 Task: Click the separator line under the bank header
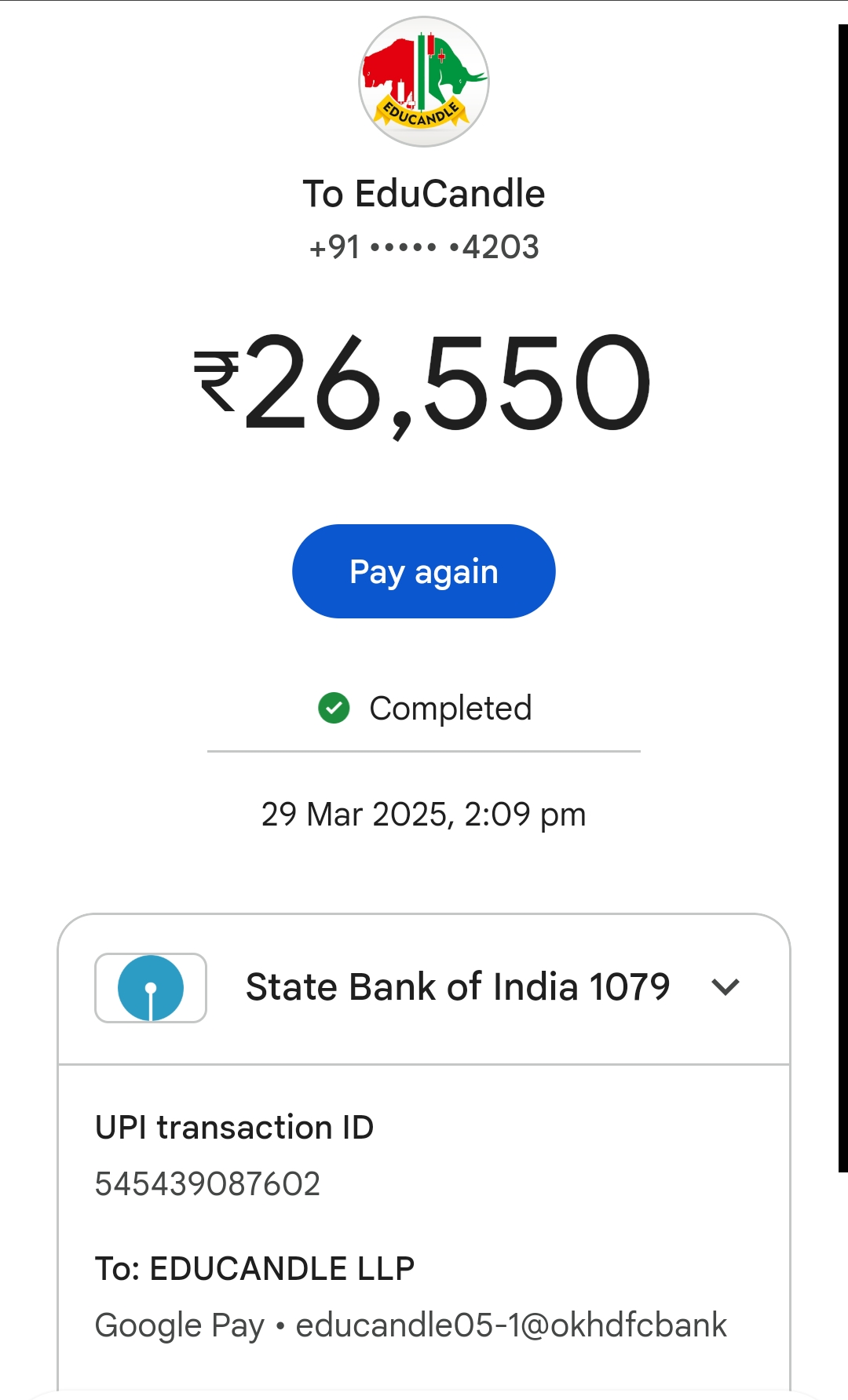coord(424,1064)
